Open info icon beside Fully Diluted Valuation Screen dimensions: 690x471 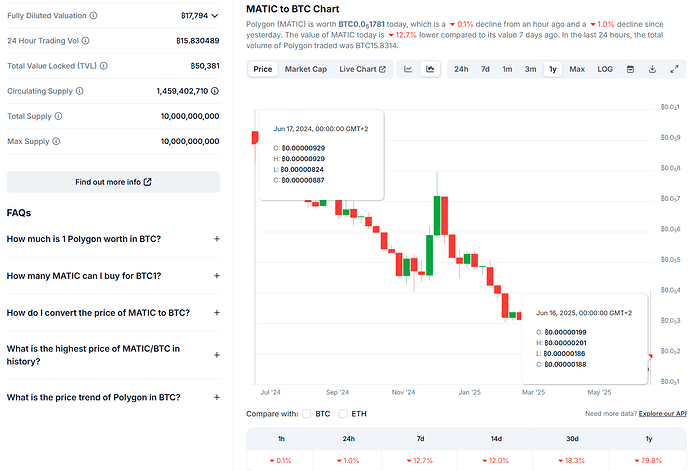click(x=93, y=15)
